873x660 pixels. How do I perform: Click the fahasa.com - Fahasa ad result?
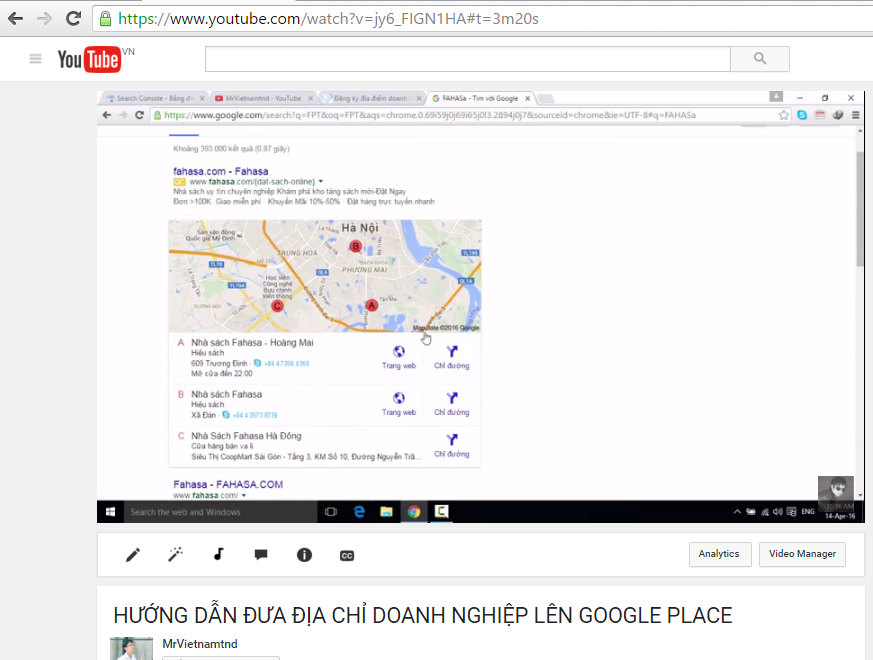point(220,172)
